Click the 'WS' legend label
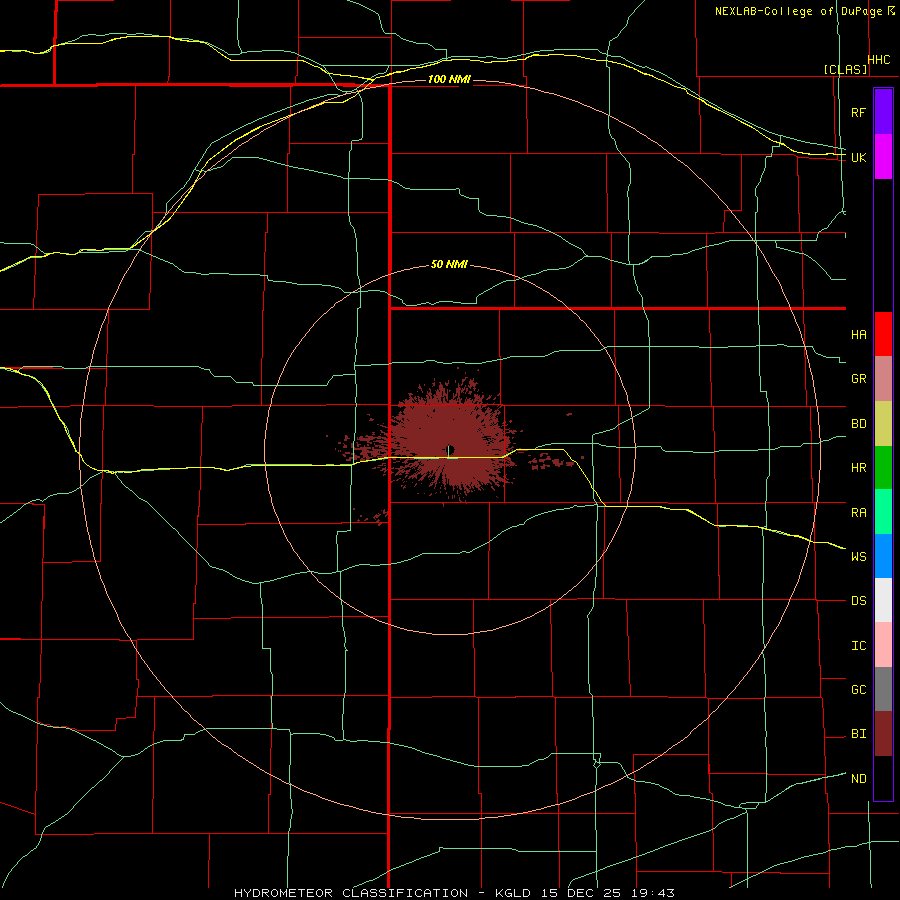 click(x=859, y=556)
